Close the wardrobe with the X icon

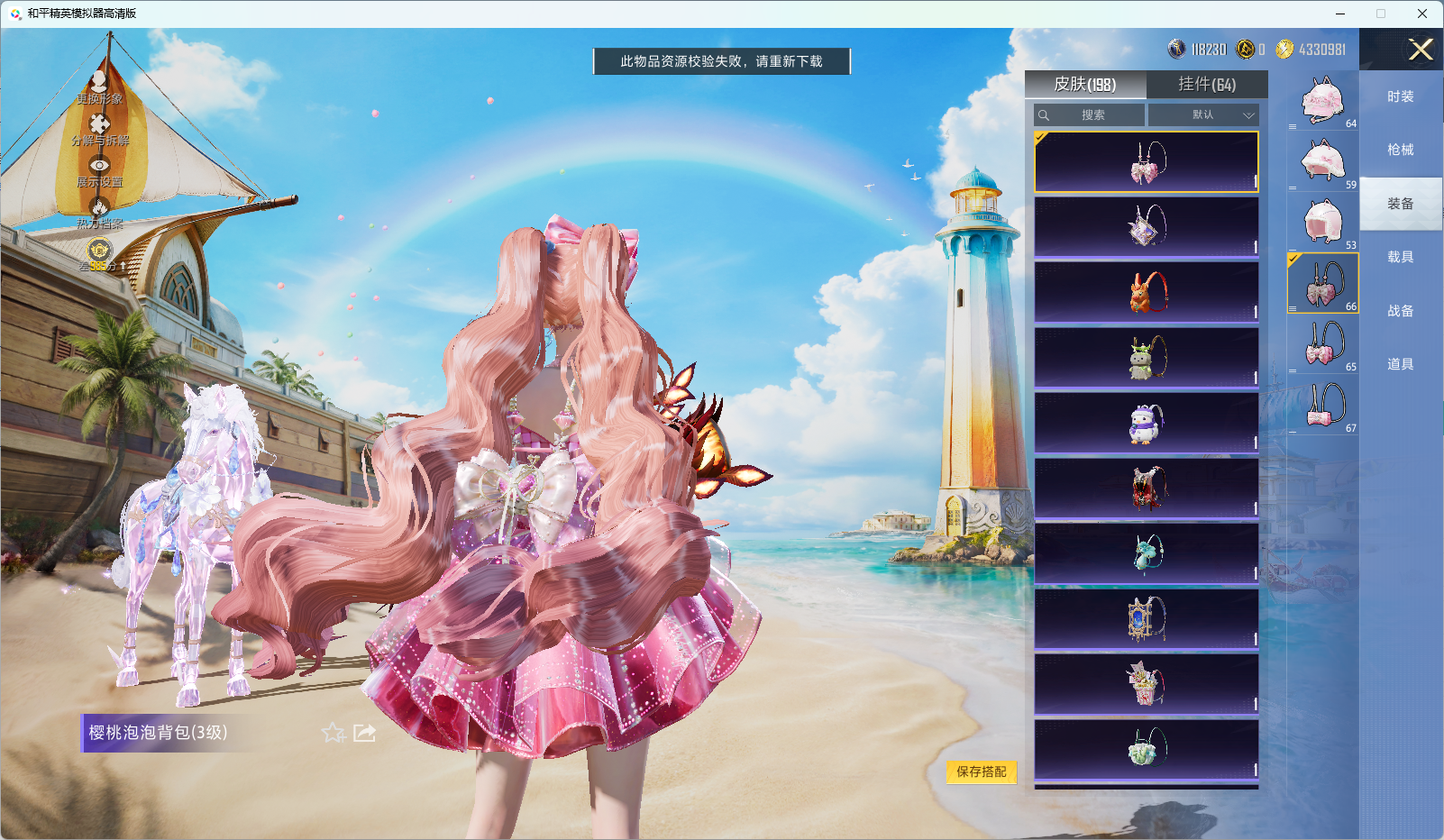tap(1421, 50)
